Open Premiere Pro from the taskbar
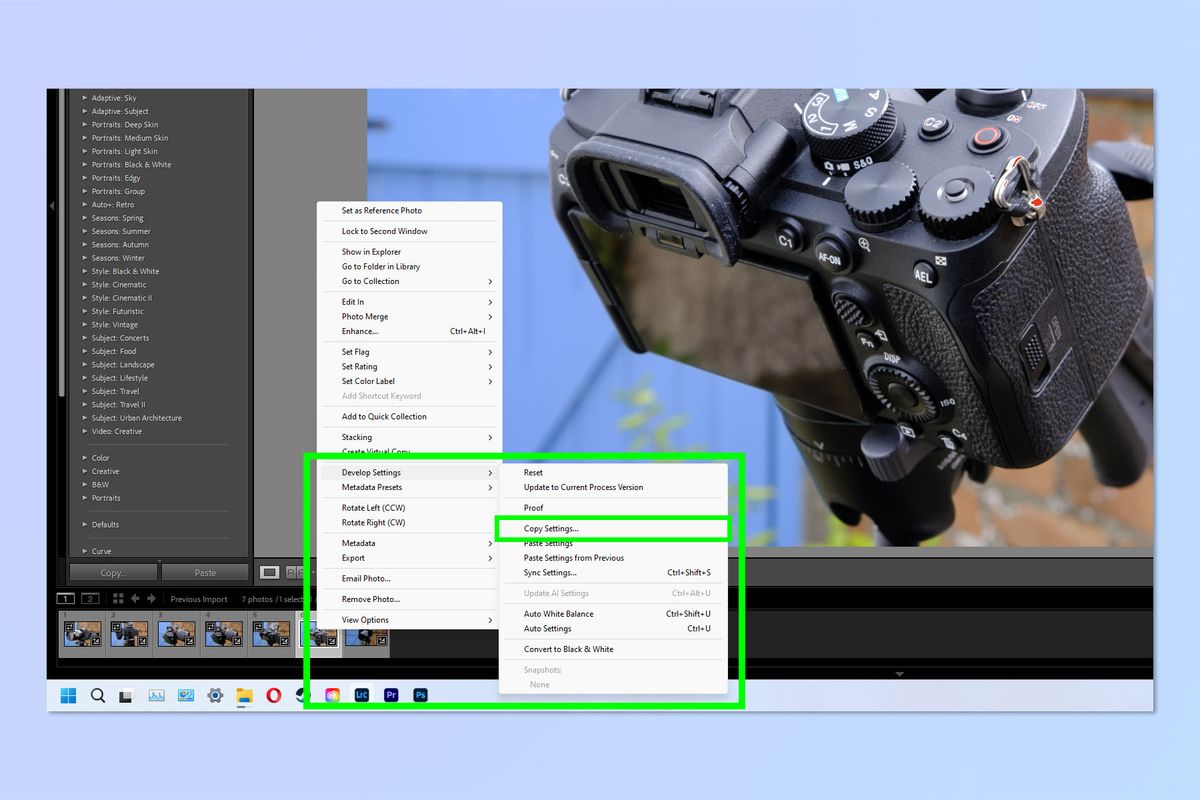 [x=391, y=694]
